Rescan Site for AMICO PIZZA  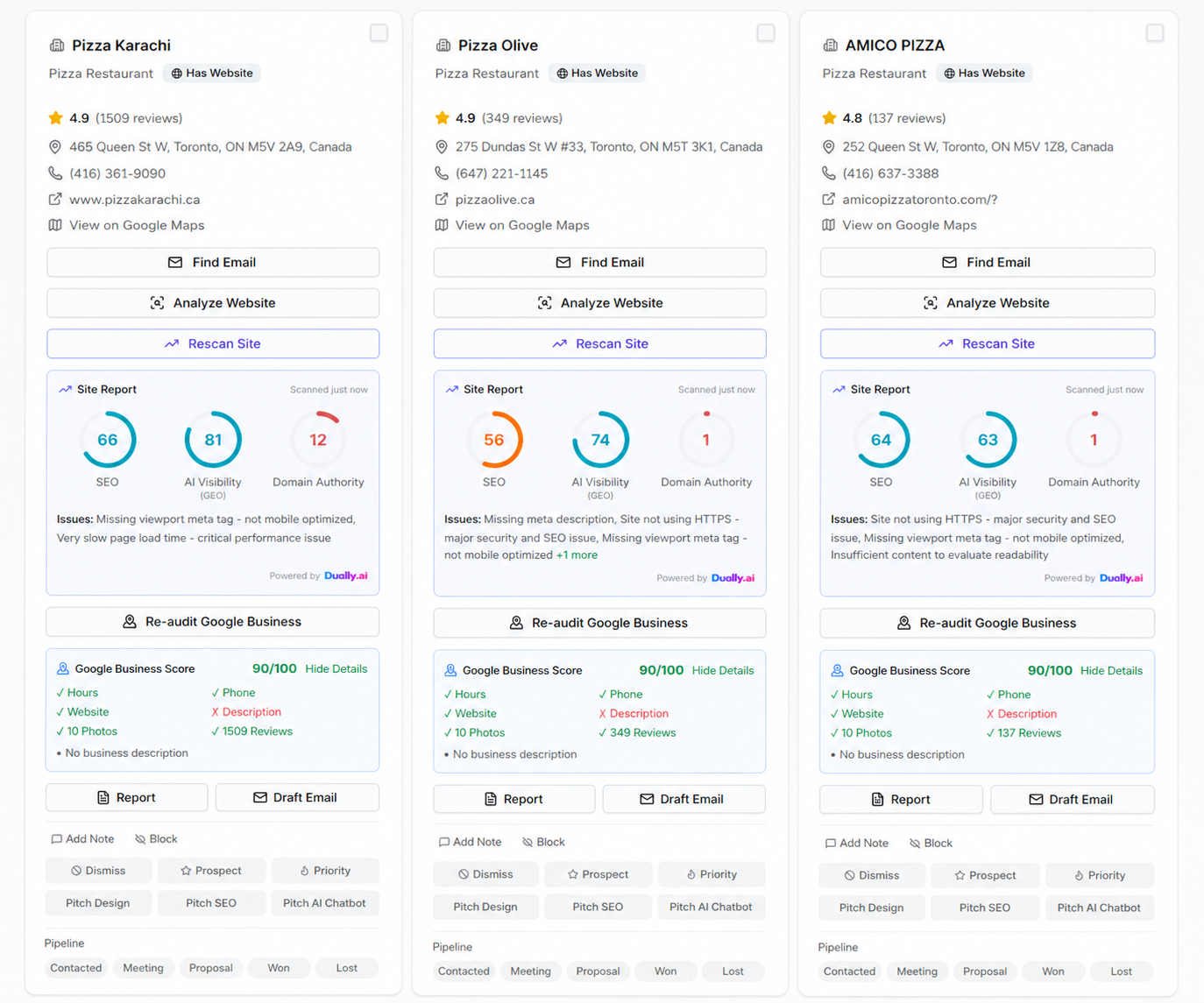tap(988, 343)
